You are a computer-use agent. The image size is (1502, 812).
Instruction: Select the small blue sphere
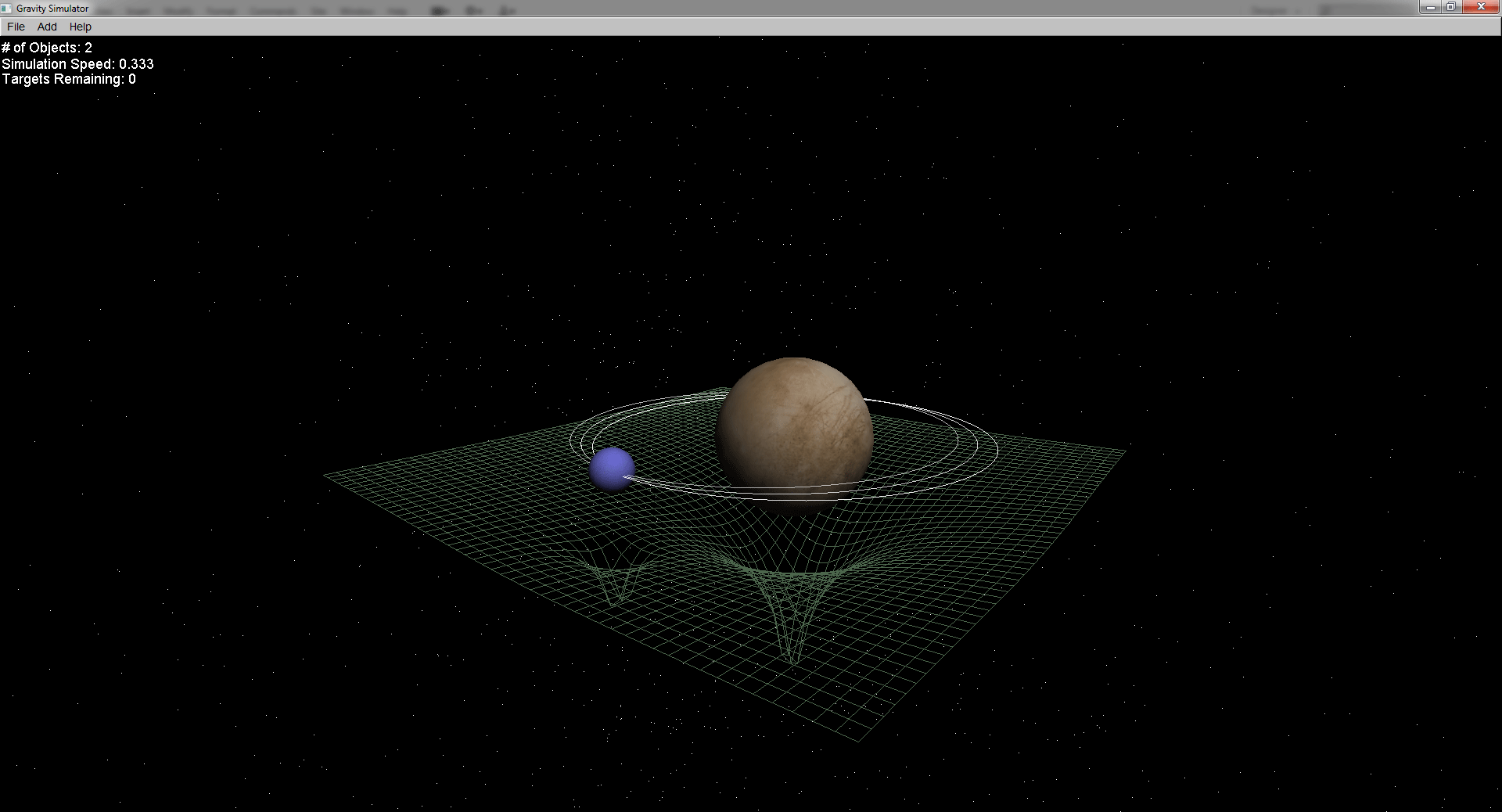pyautogui.click(x=611, y=469)
